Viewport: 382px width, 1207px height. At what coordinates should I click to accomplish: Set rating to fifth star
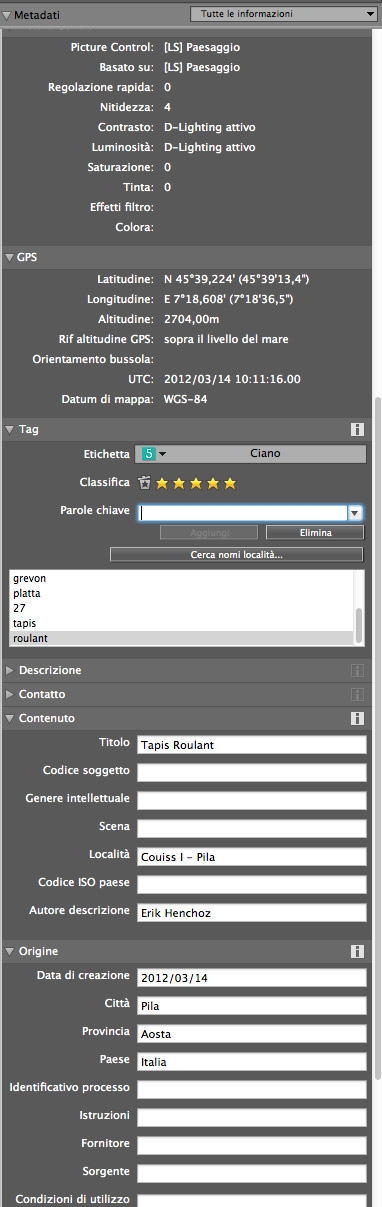click(230, 483)
